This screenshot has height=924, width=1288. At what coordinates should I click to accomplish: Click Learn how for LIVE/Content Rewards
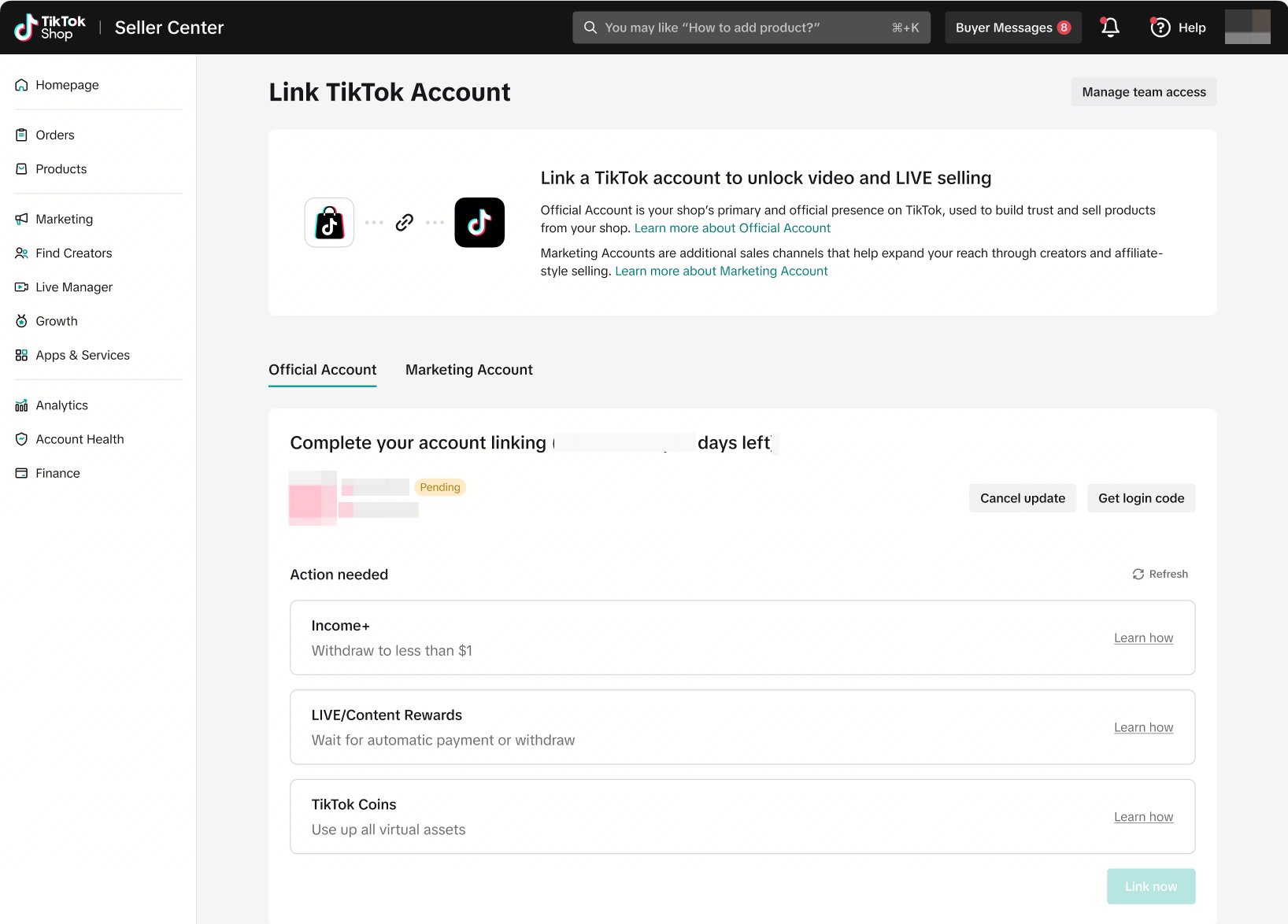point(1143,728)
